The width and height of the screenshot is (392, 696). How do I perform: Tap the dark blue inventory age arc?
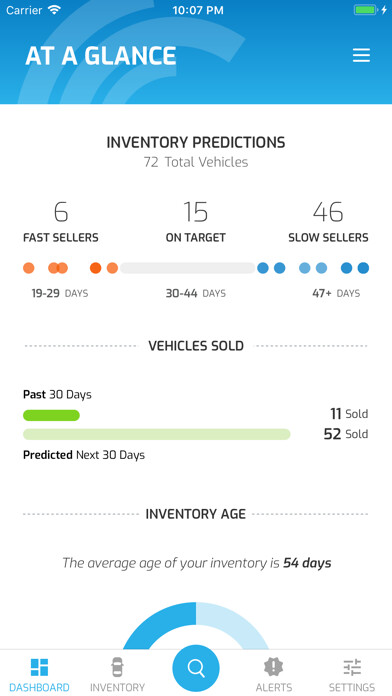click(162, 625)
